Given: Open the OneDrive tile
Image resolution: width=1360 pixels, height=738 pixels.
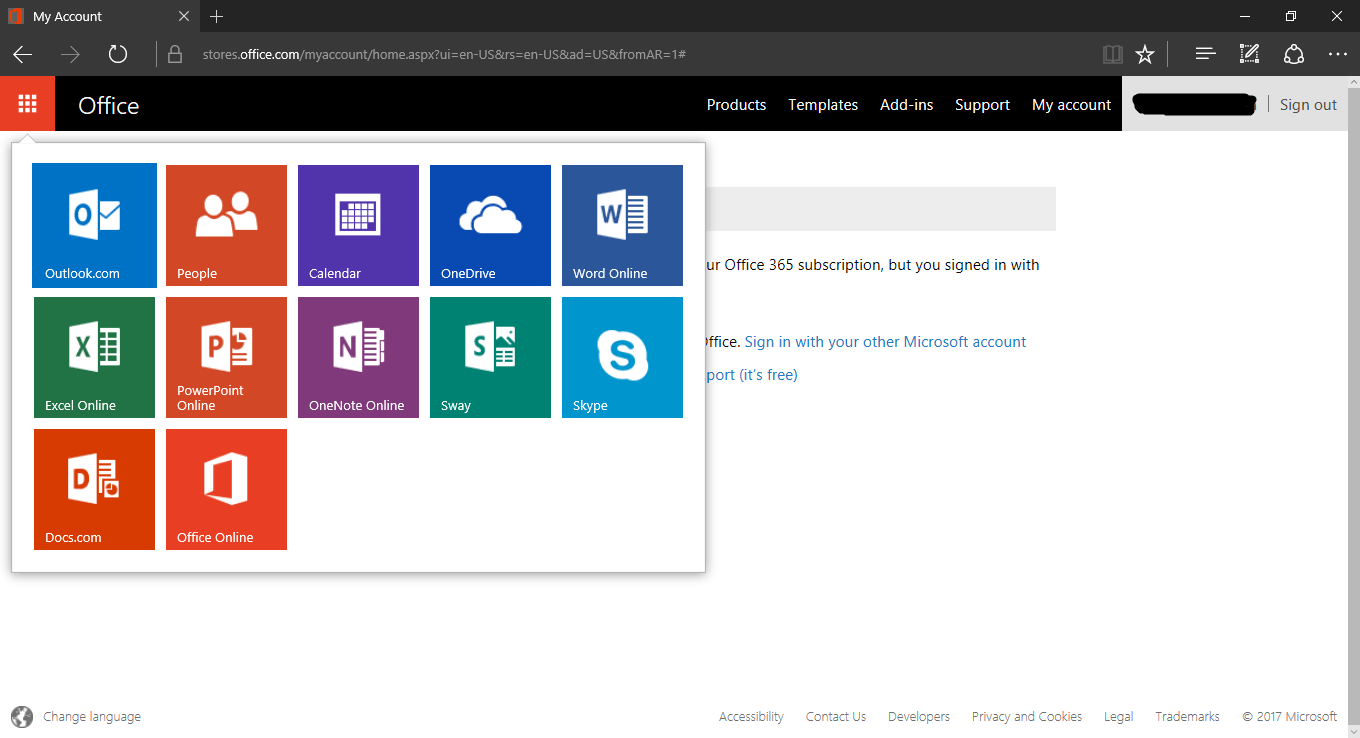Looking at the screenshot, I should click(x=490, y=225).
